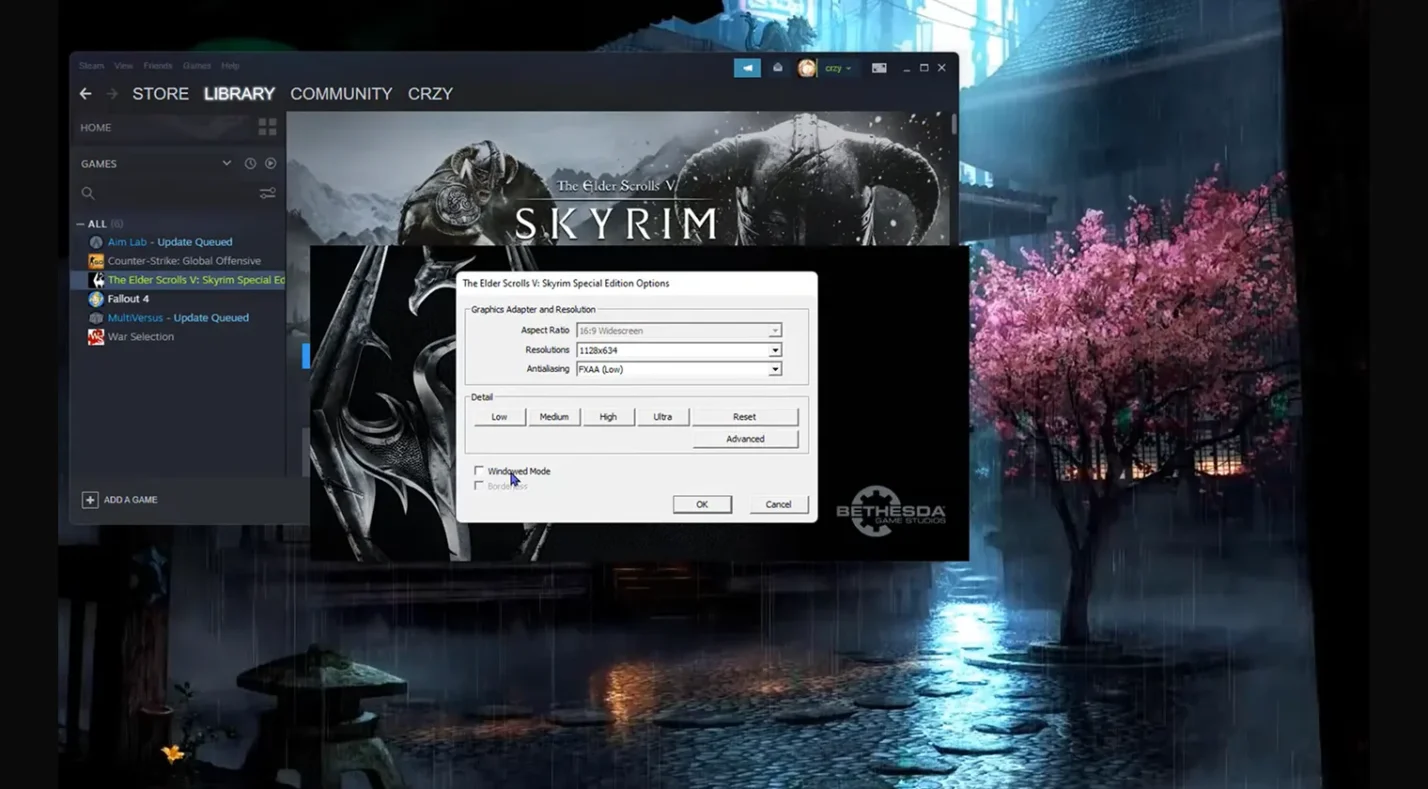Viewport: 1428px width, 789px height.
Task: Open the library filter sliders icon
Action: [x=267, y=192]
